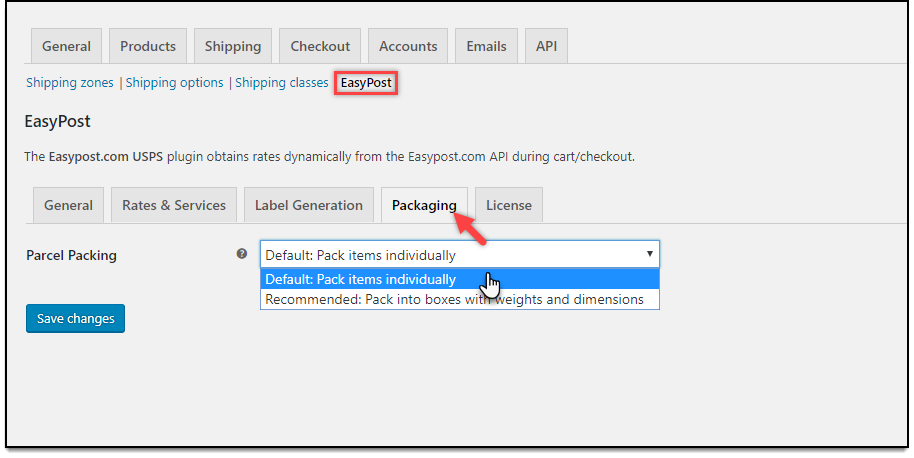Screen dimensions: 914x458
Task: Open the Label Generation tab
Action: pyautogui.click(x=308, y=205)
